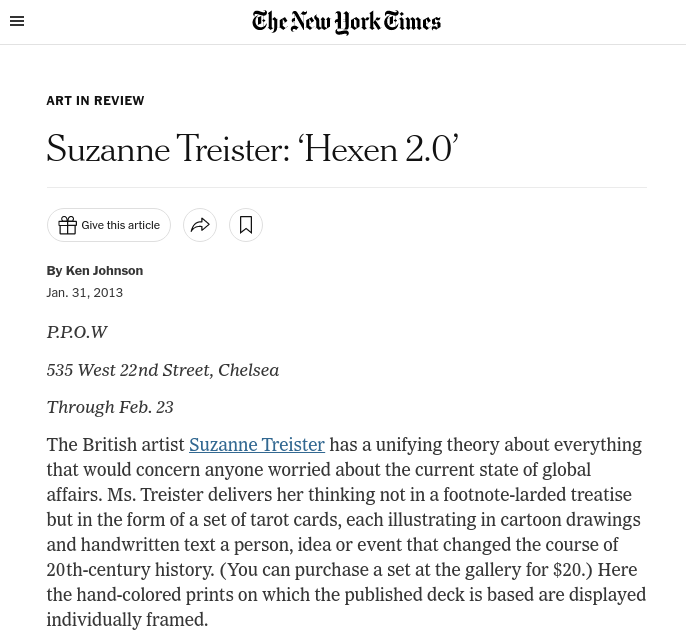Open the Art in Review section
Viewport: 686px width, 644px height.
click(x=95, y=101)
